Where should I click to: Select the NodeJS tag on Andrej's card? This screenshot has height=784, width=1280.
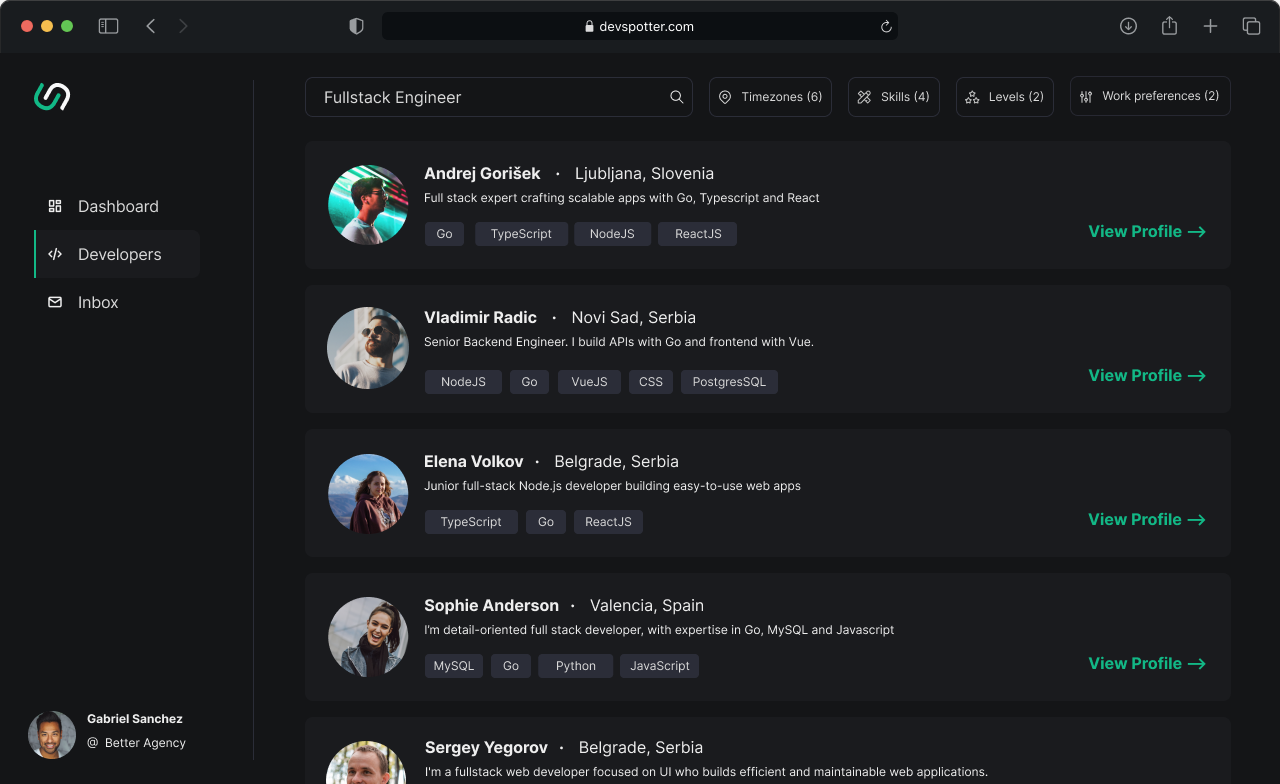[612, 234]
